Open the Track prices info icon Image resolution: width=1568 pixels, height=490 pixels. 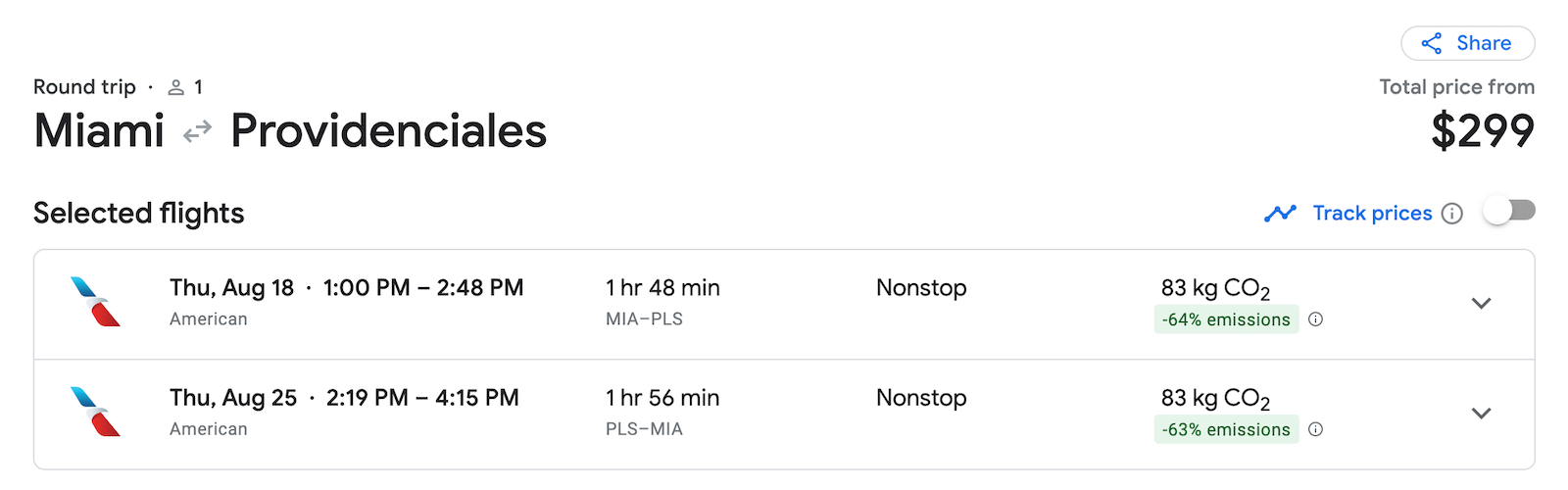[x=1452, y=214]
